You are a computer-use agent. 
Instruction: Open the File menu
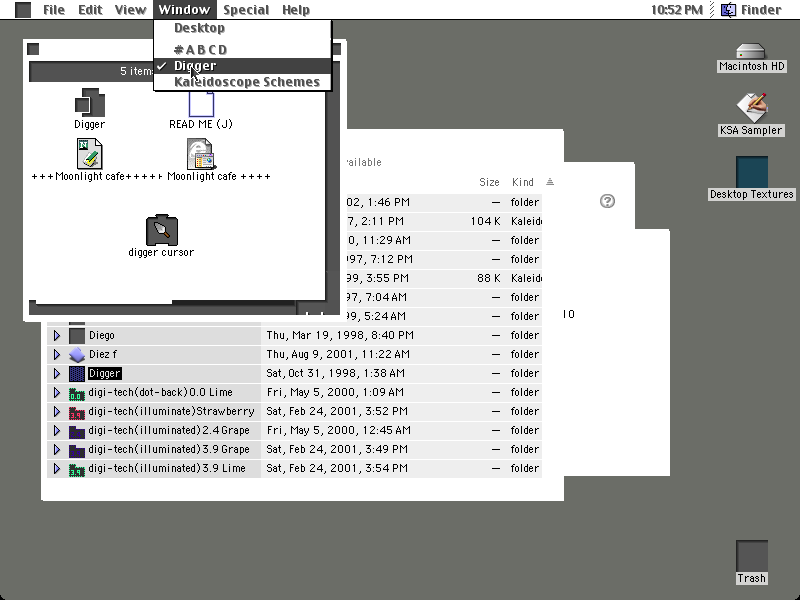[54, 10]
